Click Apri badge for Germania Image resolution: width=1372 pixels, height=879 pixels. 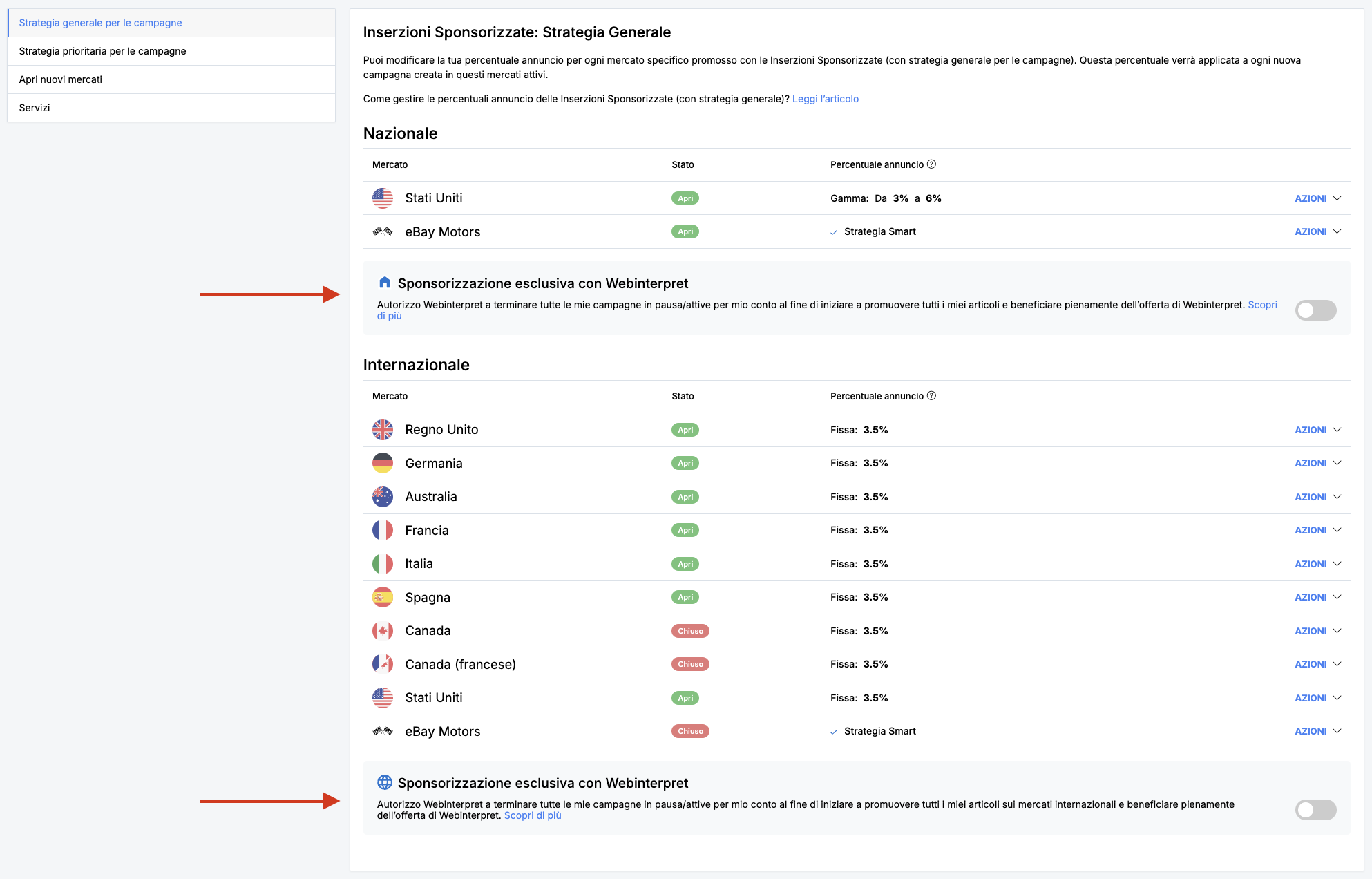(685, 463)
